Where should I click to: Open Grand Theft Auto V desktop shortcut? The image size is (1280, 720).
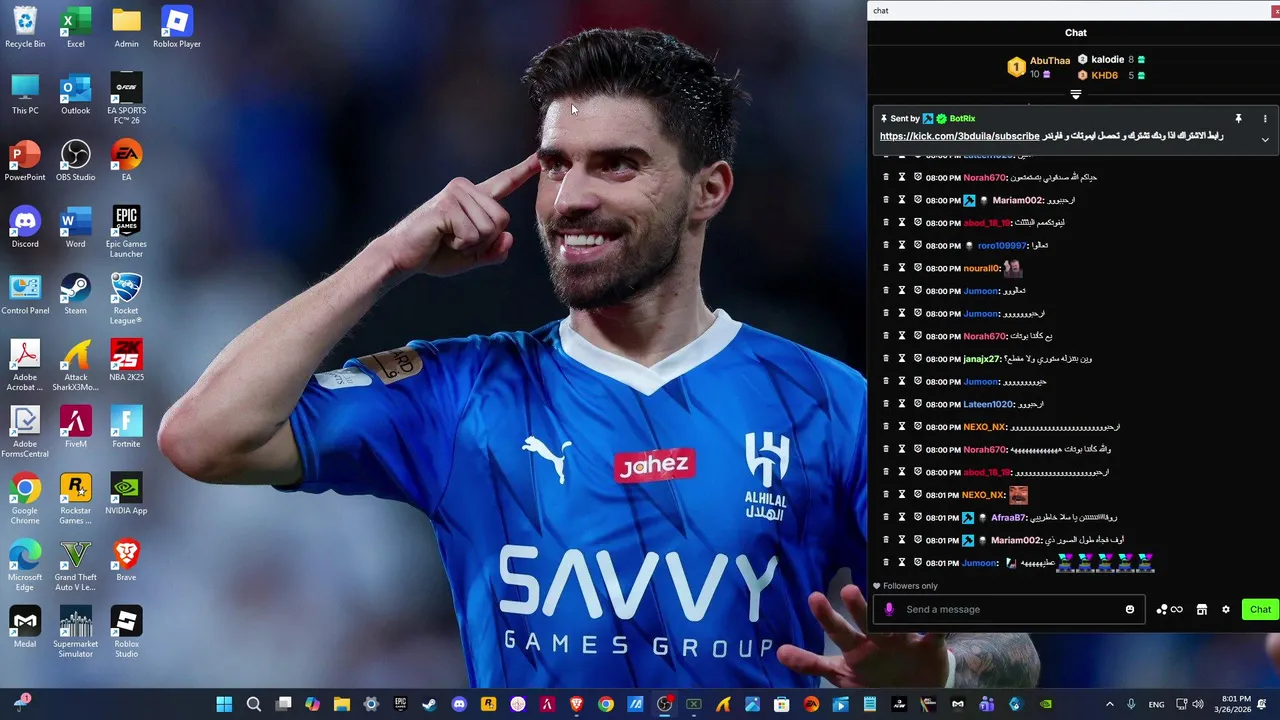tap(76, 565)
